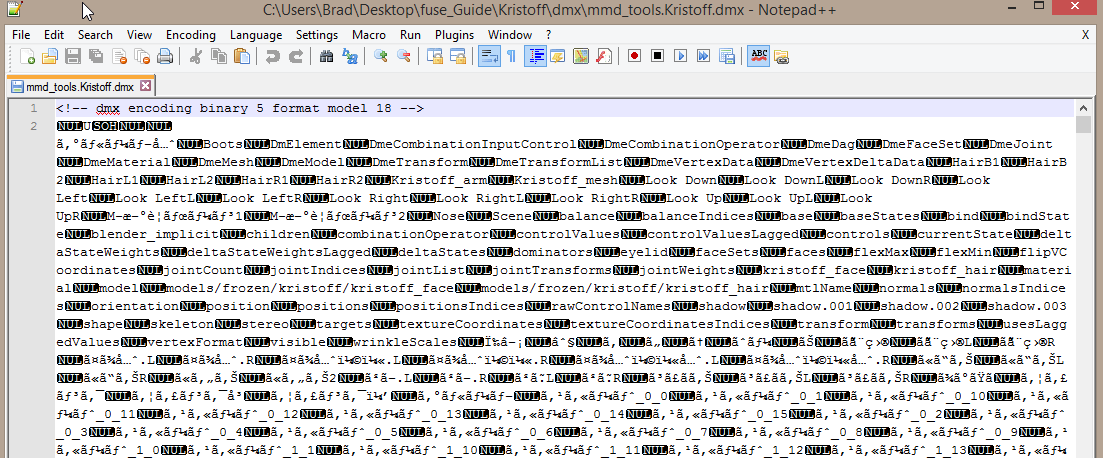Image resolution: width=1103 pixels, height=458 pixels.
Task: Print the document using printer icon
Action: 165,56
